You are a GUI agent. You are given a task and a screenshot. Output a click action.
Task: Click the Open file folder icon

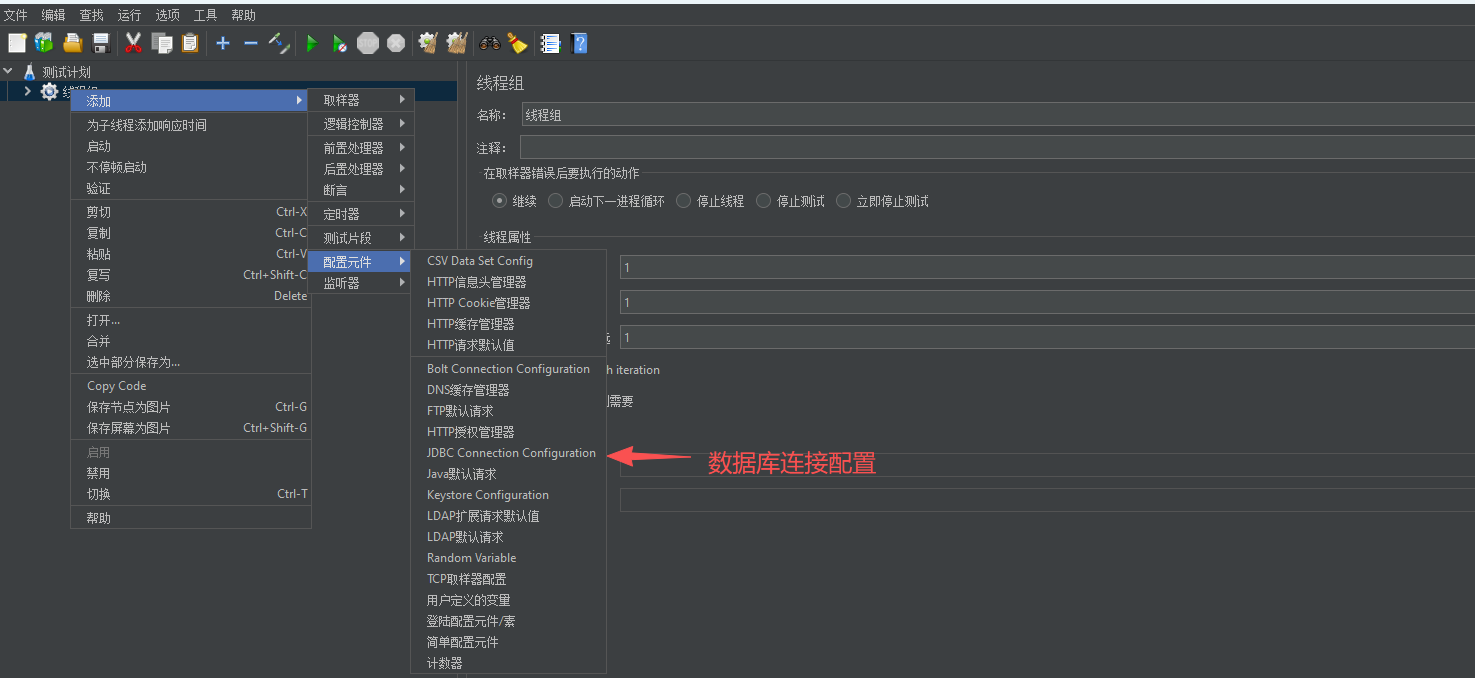click(73, 43)
